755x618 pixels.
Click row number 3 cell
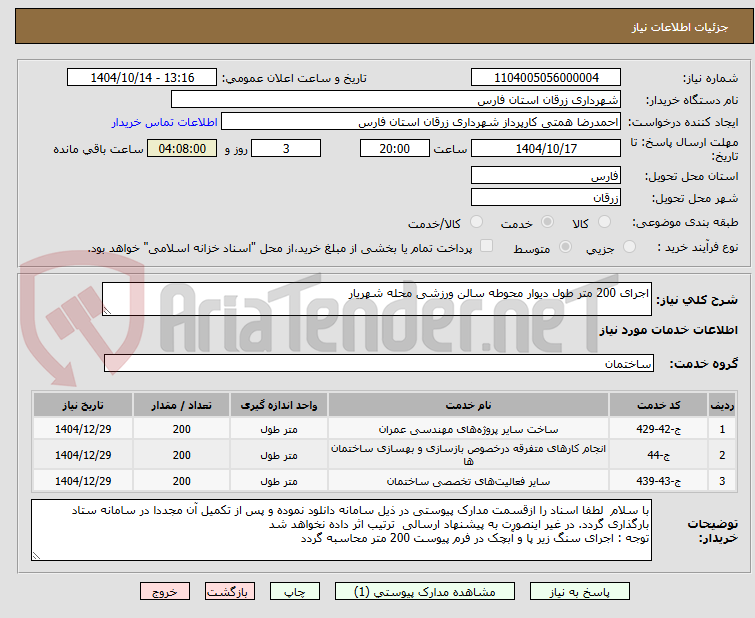click(722, 481)
